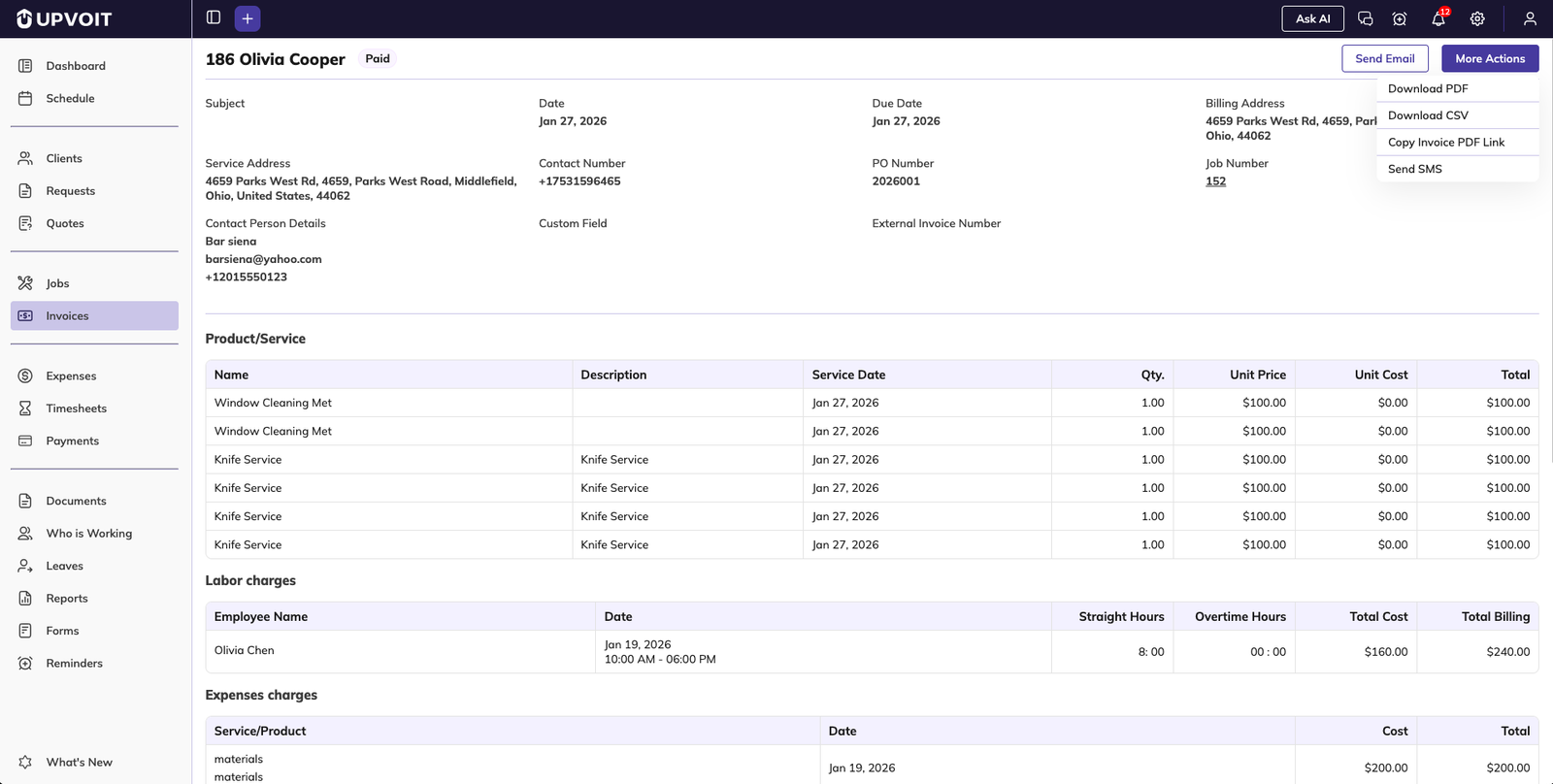
Task: Click the Documents file icon
Action: click(x=25, y=501)
